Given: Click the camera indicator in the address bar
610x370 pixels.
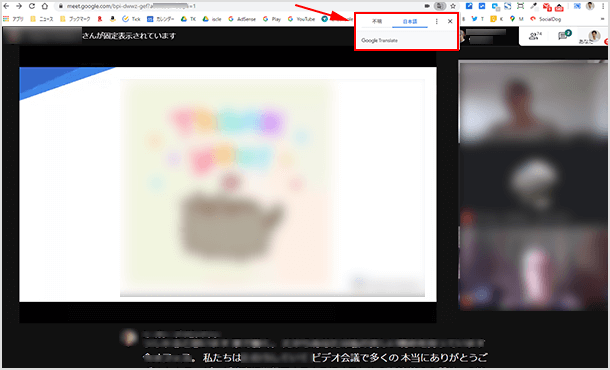Looking at the screenshot, I should click(x=427, y=6).
